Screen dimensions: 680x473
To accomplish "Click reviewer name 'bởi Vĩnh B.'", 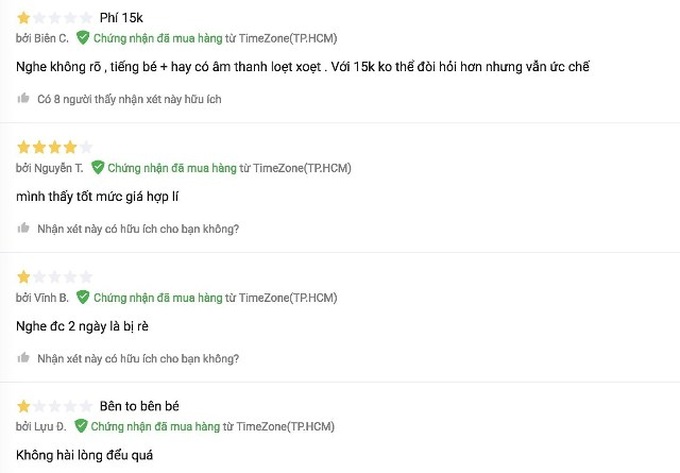I will pyautogui.click(x=42, y=298).
